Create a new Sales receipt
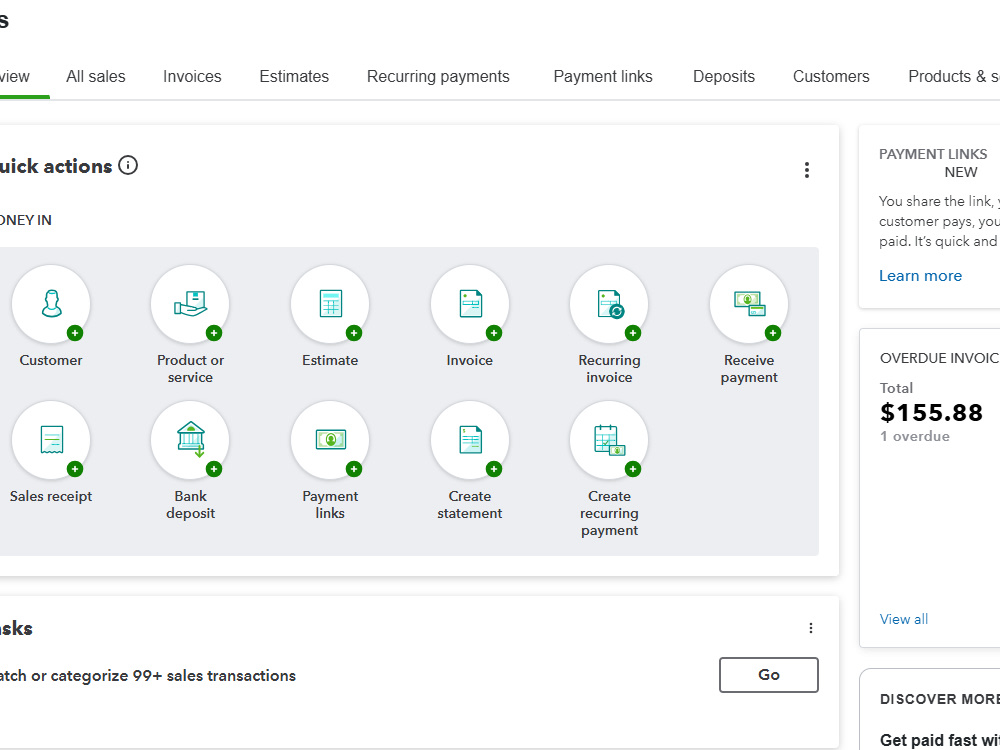The width and height of the screenshot is (1000, 750). (x=51, y=440)
